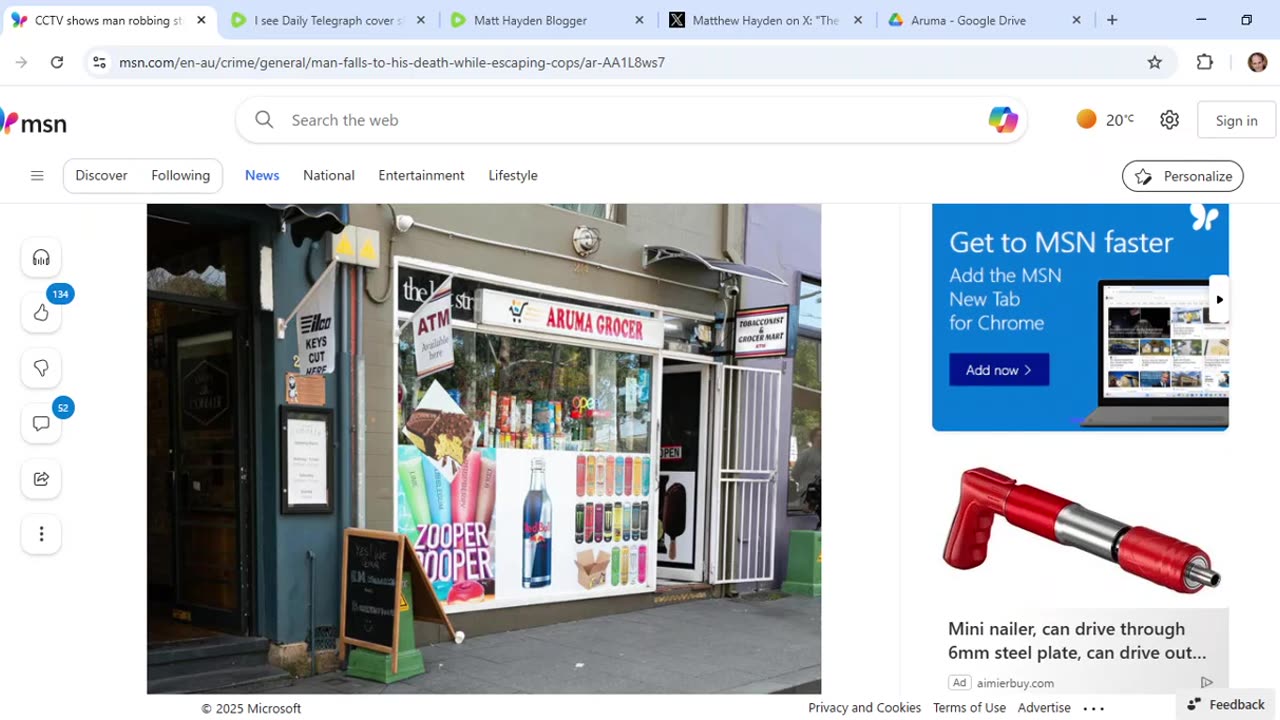Open Privacy and Cookies link
The height and width of the screenshot is (720, 1280).
click(864, 708)
